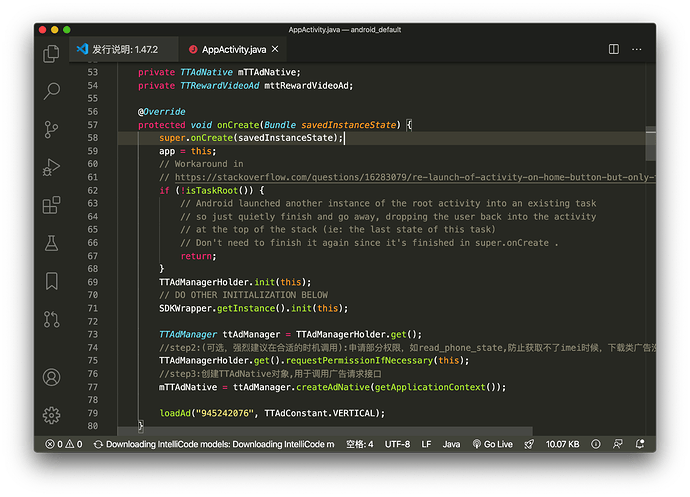This screenshot has width=690, height=497.
Task: Change end of line sequence LF
Action: [426, 444]
